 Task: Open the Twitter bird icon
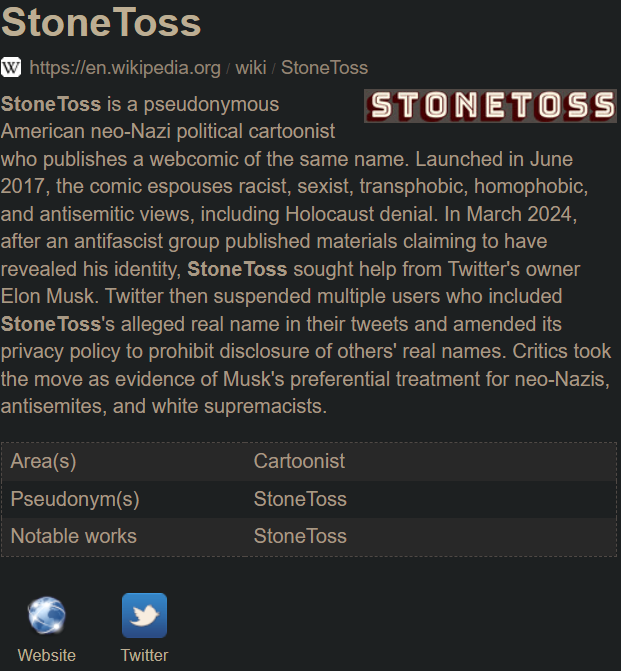click(x=144, y=616)
